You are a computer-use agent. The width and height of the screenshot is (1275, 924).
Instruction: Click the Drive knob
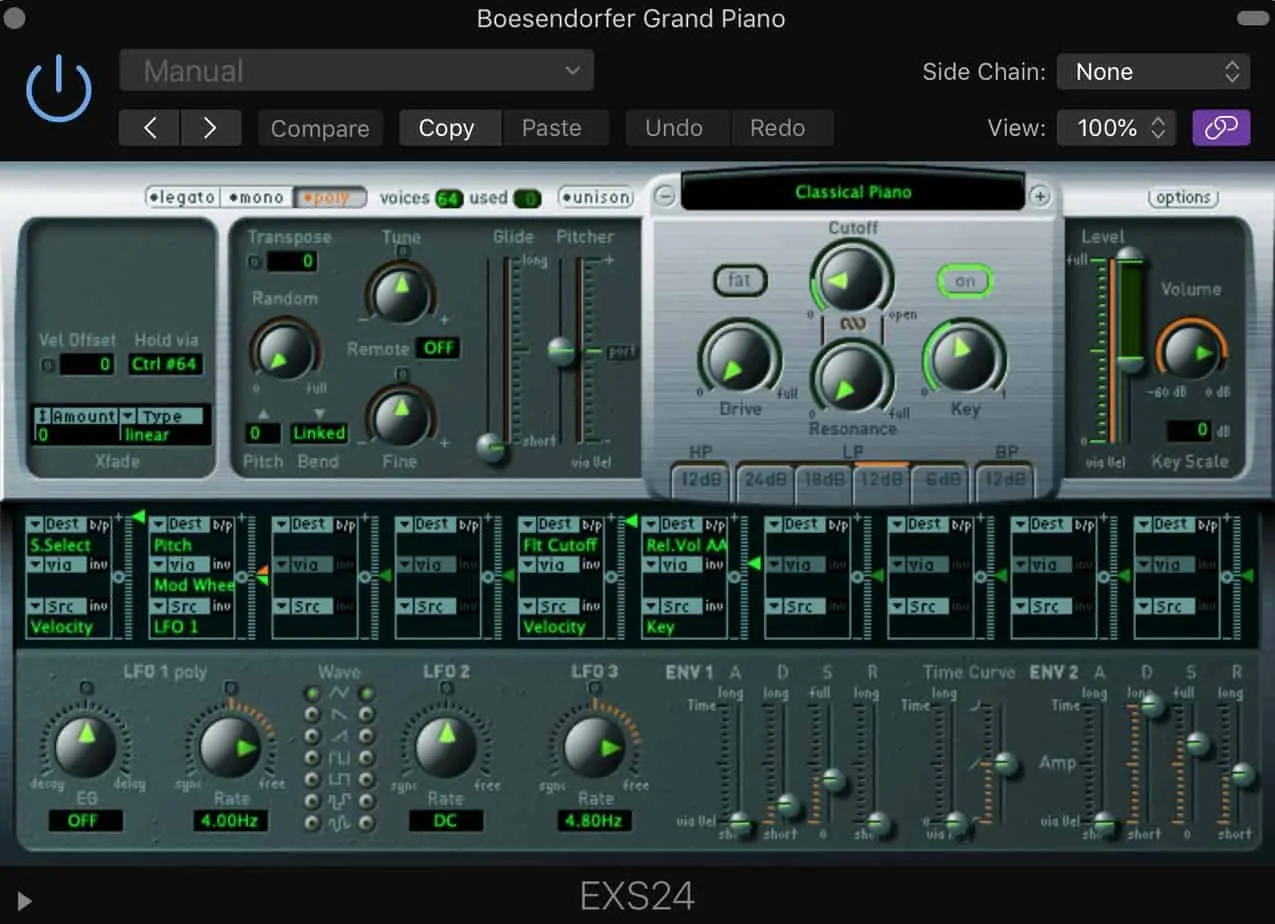[x=740, y=358]
